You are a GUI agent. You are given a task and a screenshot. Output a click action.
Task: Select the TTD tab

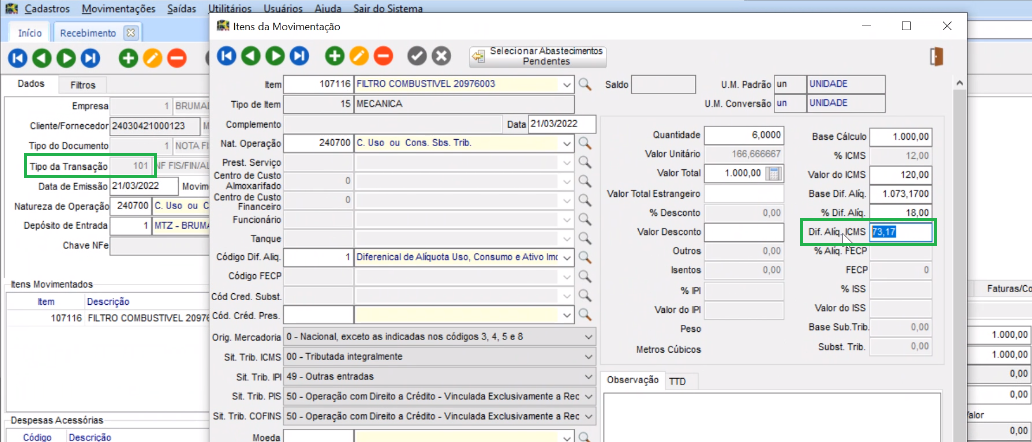tap(677, 381)
